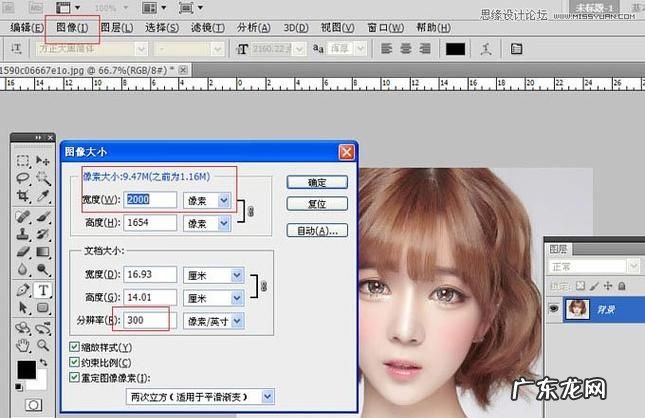Hide the 背景 layer with eye icon
Image resolution: width=645 pixels, height=418 pixels.
tap(554, 309)
